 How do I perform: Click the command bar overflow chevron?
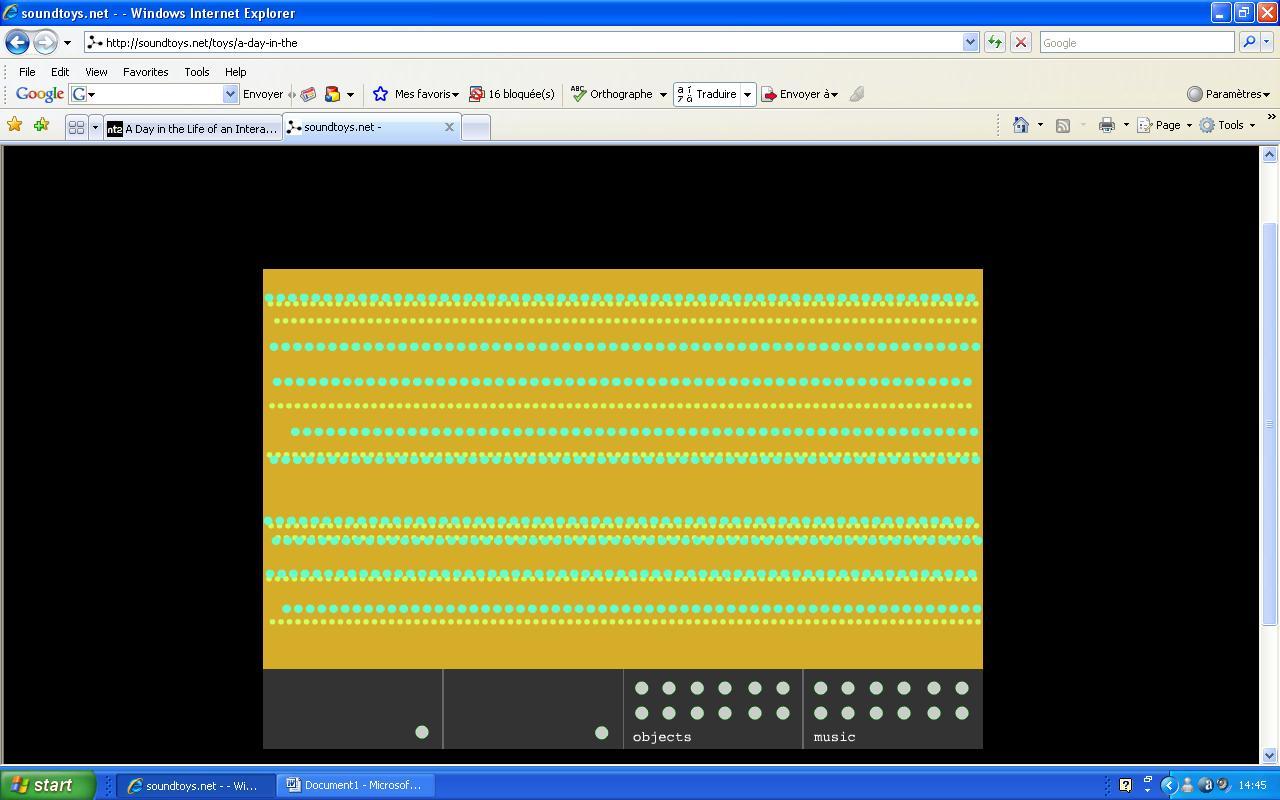[1271, 117]
